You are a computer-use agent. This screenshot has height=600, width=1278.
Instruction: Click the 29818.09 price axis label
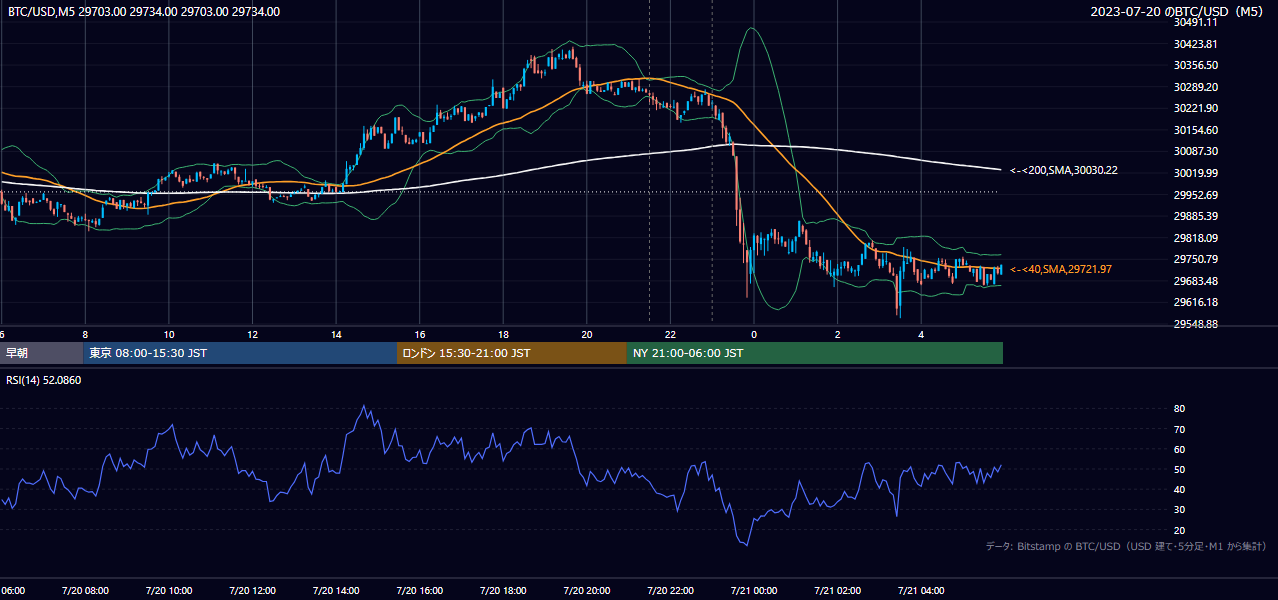(1195, 238)
